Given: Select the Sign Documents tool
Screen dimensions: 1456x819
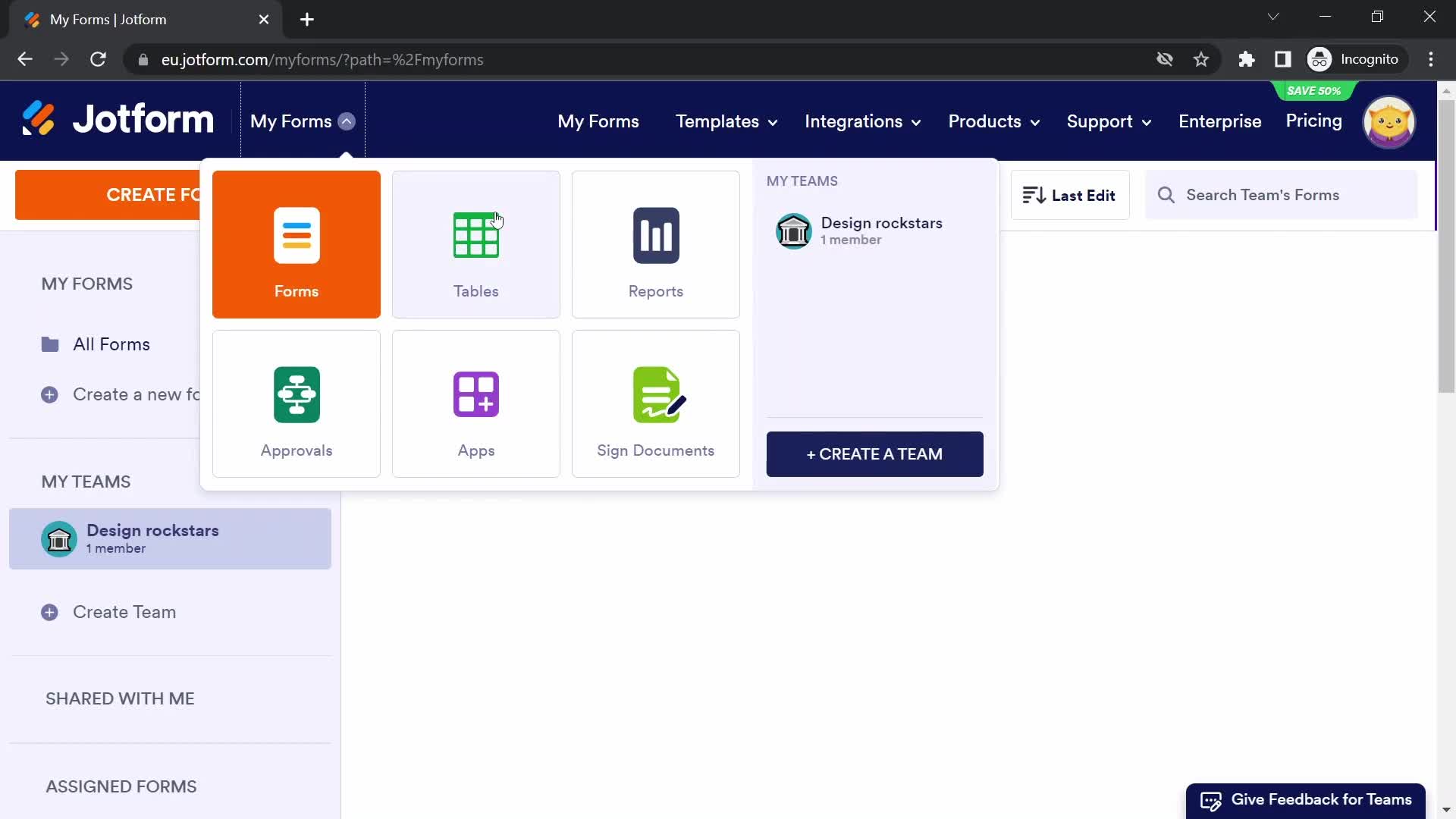Looking at the screenshot, I should point(656,405).
